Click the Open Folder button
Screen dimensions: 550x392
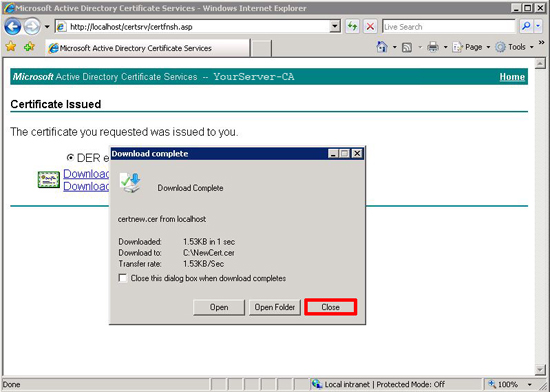275,307
